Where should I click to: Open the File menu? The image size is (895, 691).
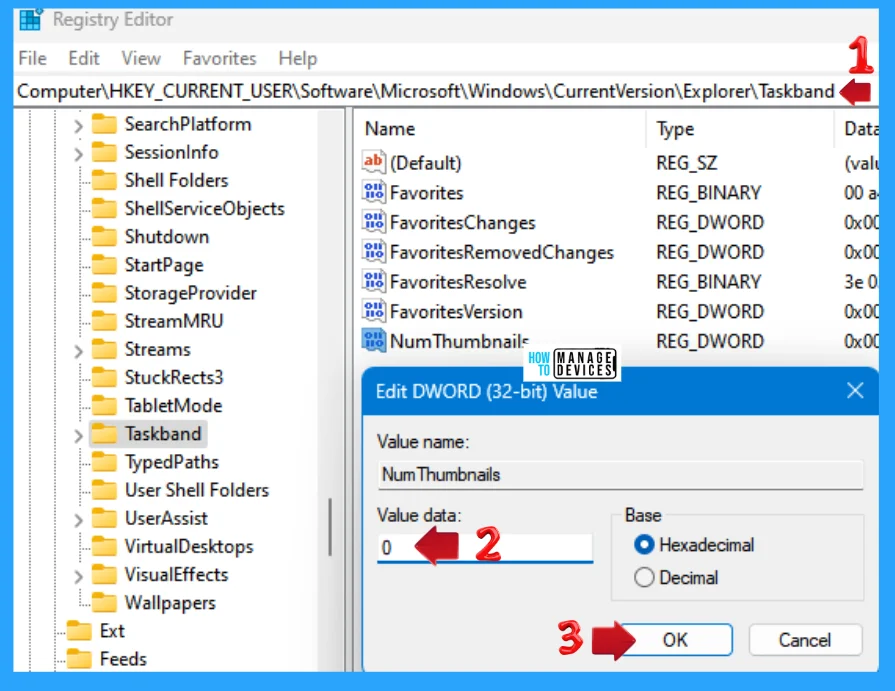33,58
